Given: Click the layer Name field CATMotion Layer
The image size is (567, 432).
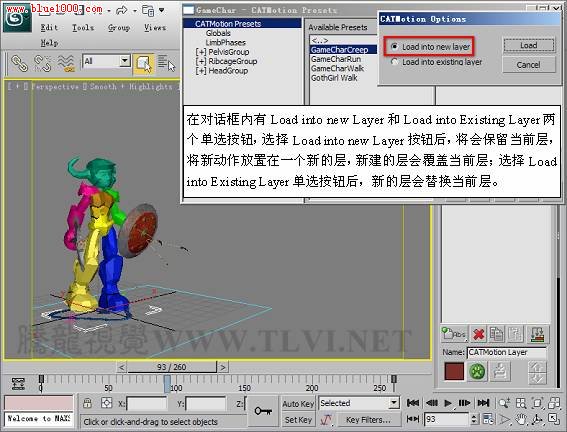Looking at the screenshot, I should tap(506, 352).
